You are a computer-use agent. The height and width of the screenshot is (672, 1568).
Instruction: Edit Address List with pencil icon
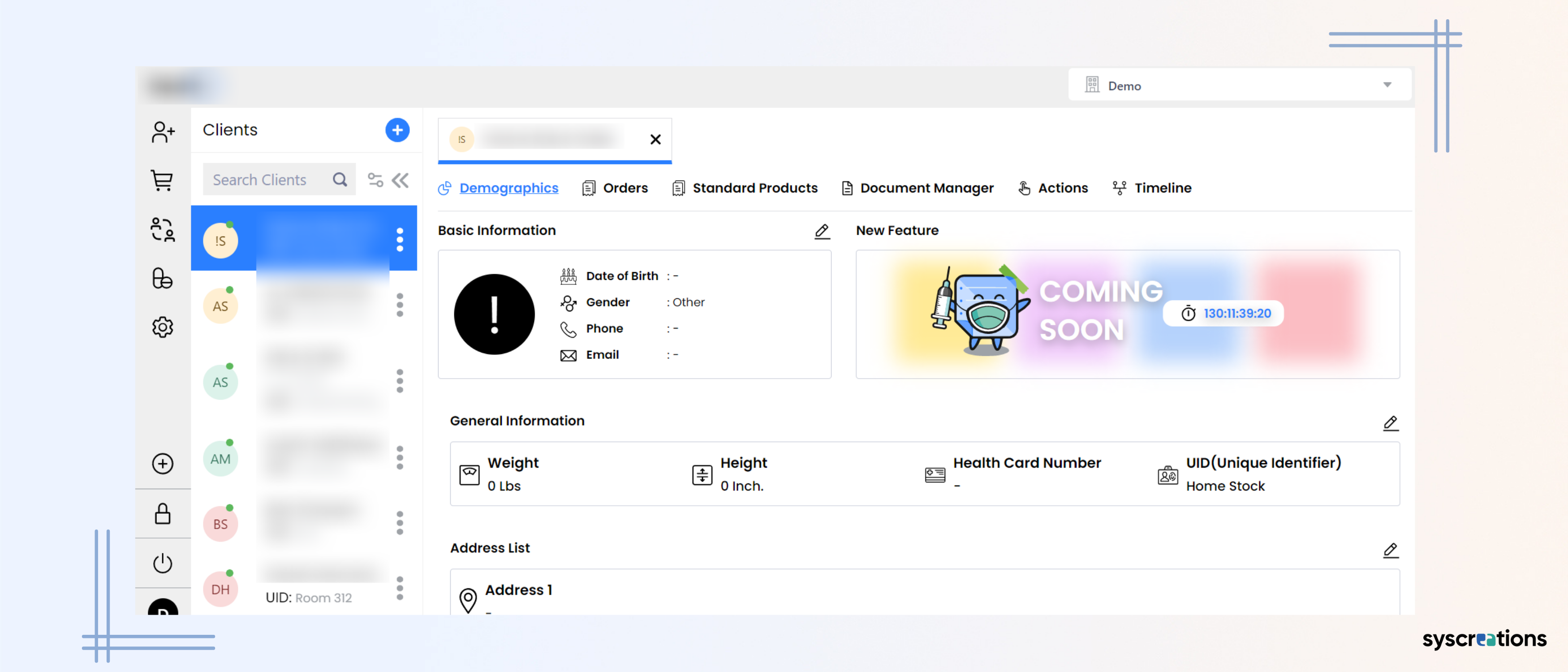click(1390, 550)
